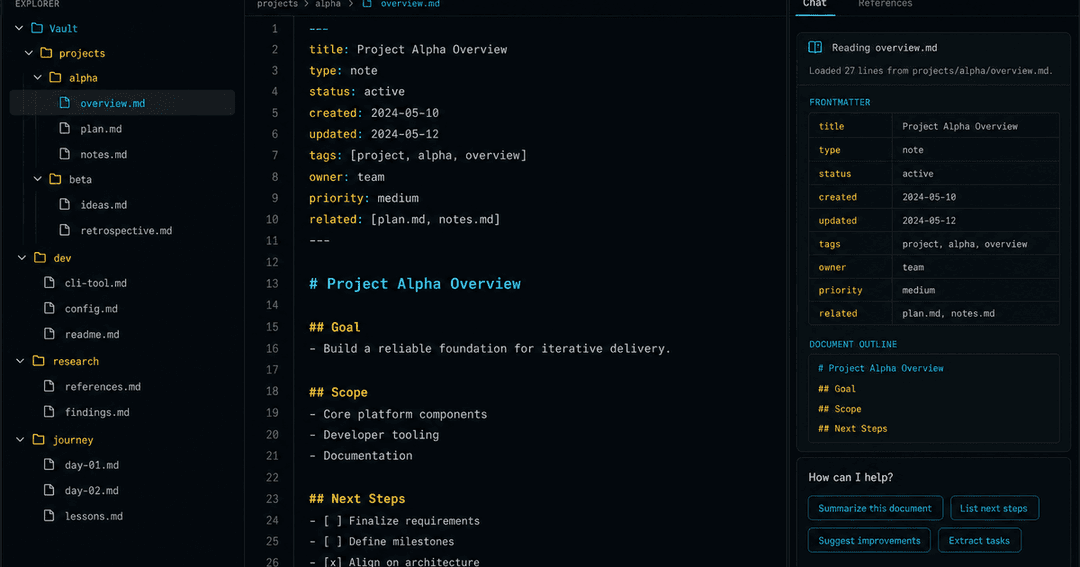The width and height of the screenshot is (1080, 567).
Task: Click the Vault folder icon
Action: pyautogui.click(x=37, y=28)
